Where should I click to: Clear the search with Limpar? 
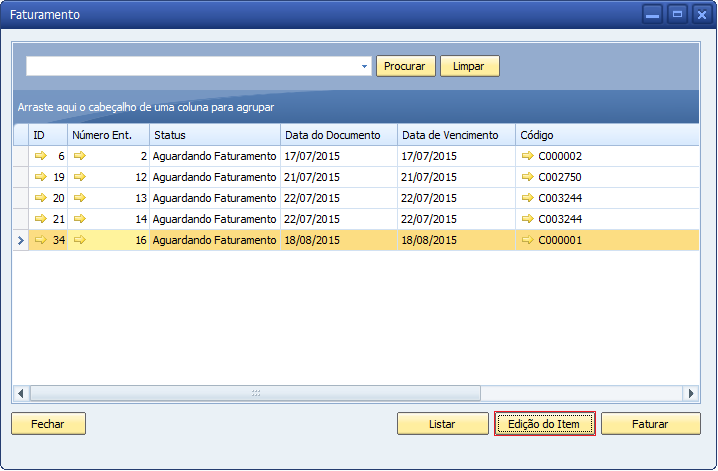[x=469, y=66]
